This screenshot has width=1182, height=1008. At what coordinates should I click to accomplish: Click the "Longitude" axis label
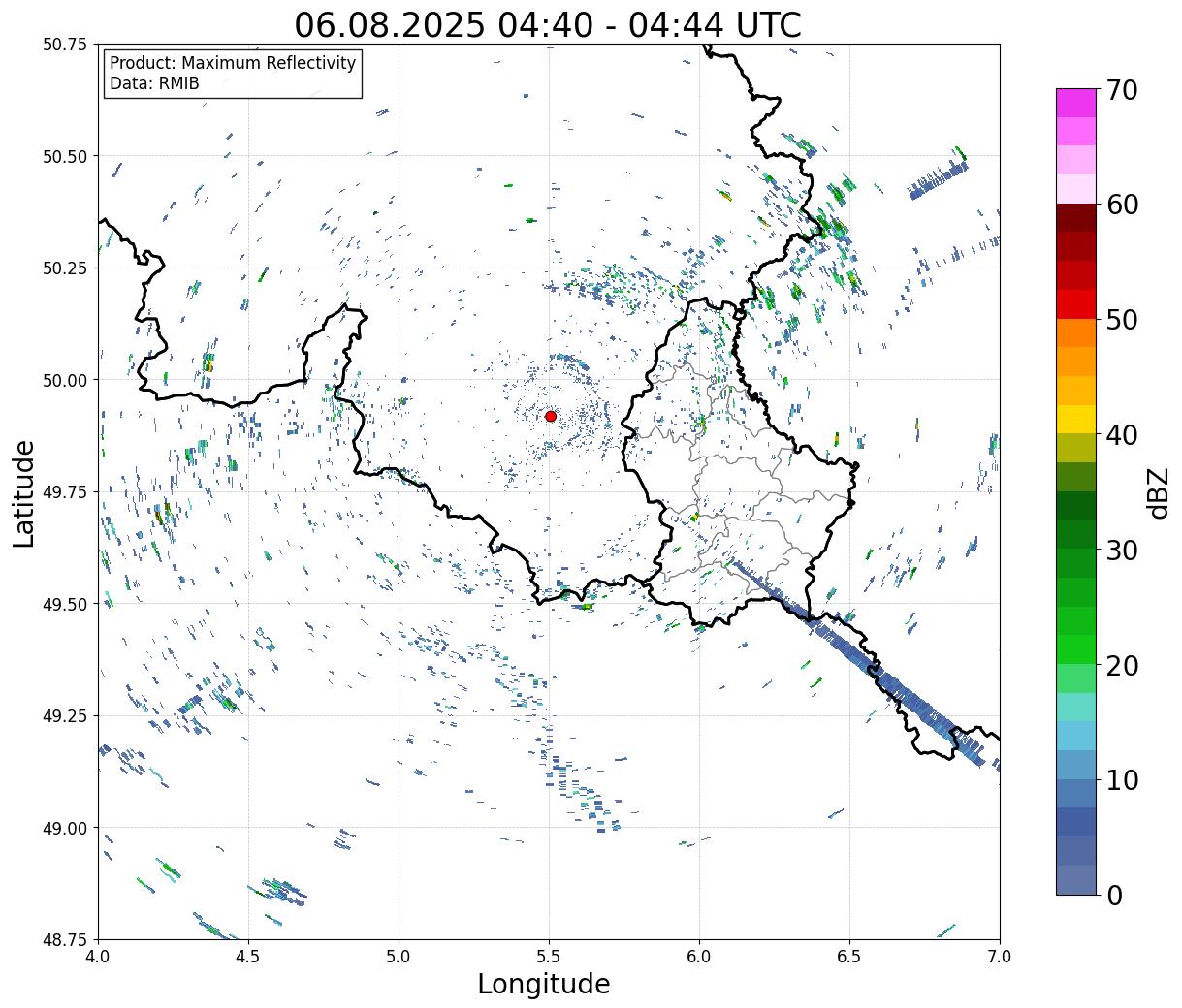coord(544,984)
